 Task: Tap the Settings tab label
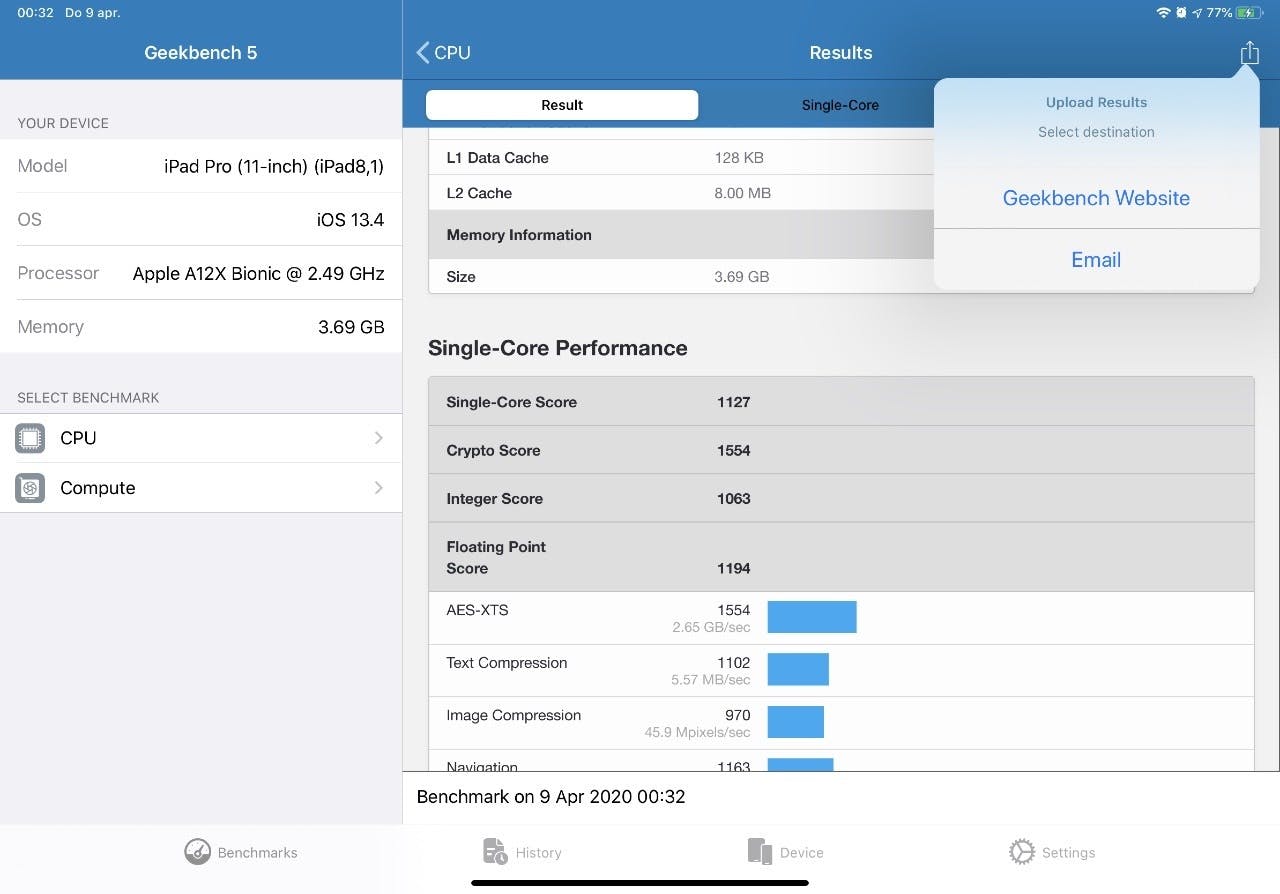[1069, 853]
